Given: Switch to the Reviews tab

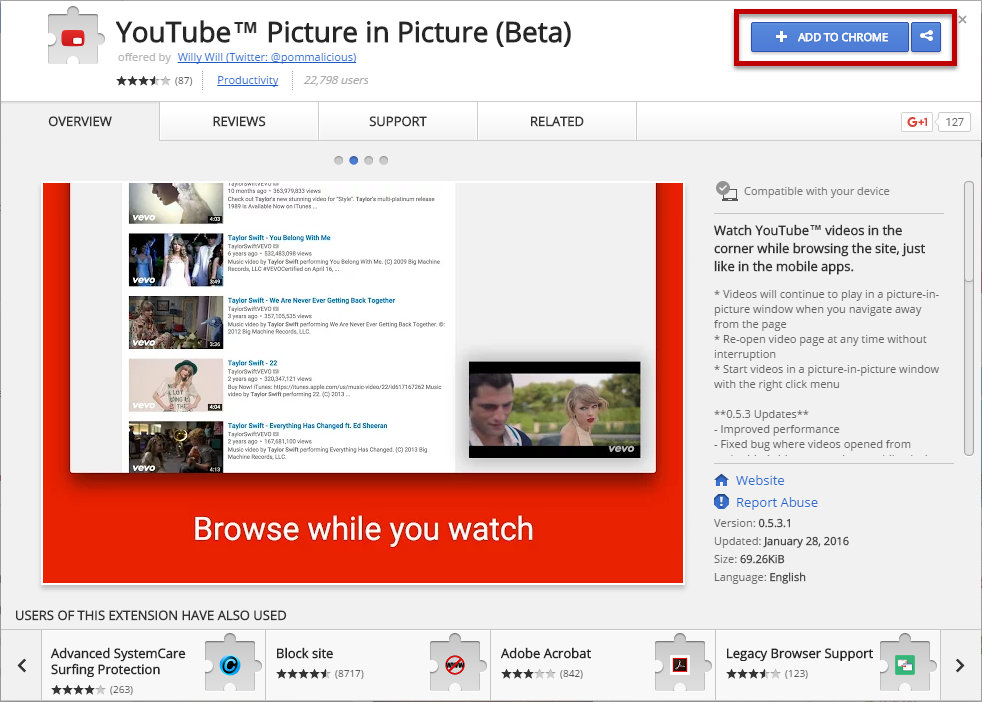Looking at the screenshot, I should (239, 121).
